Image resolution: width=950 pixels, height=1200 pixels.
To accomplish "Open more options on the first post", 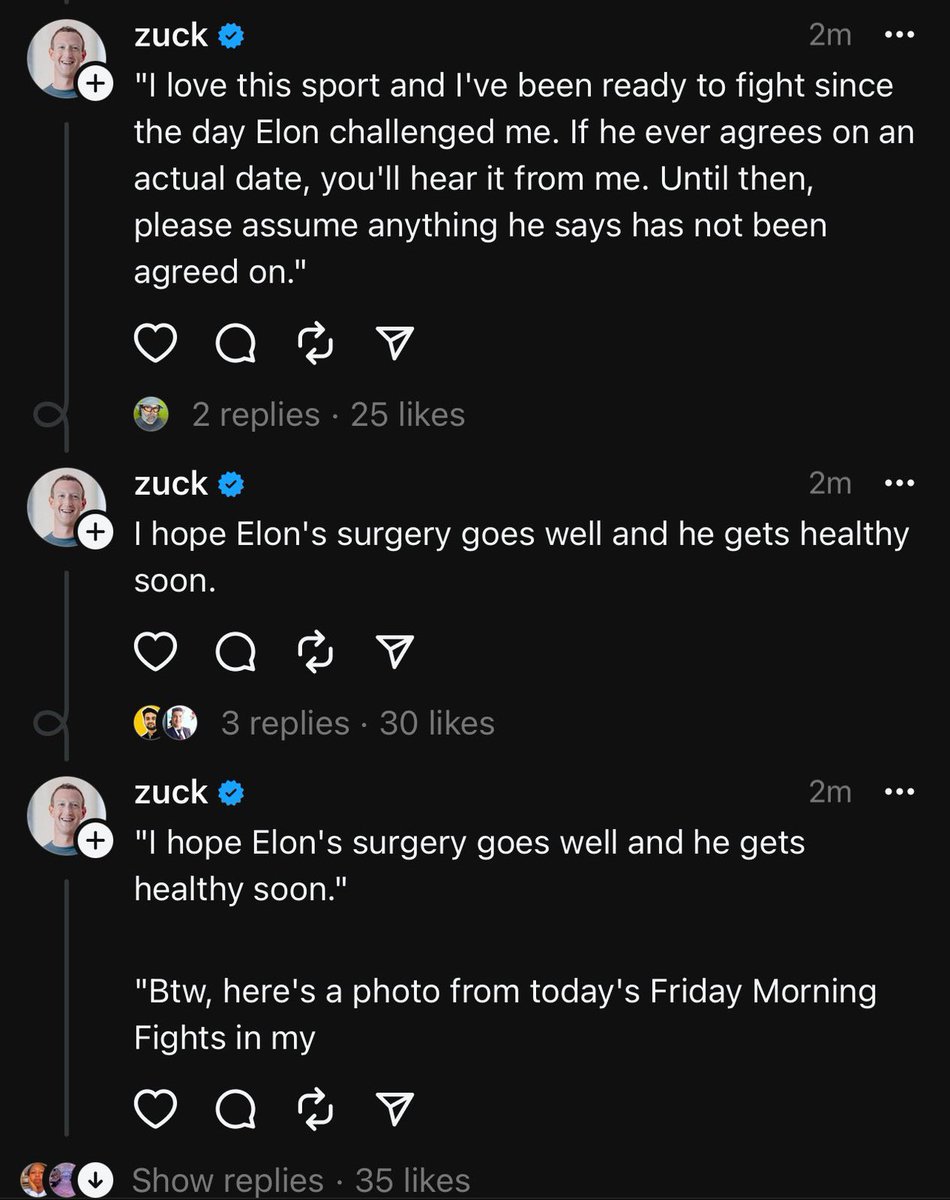I will tap(899, 35).
